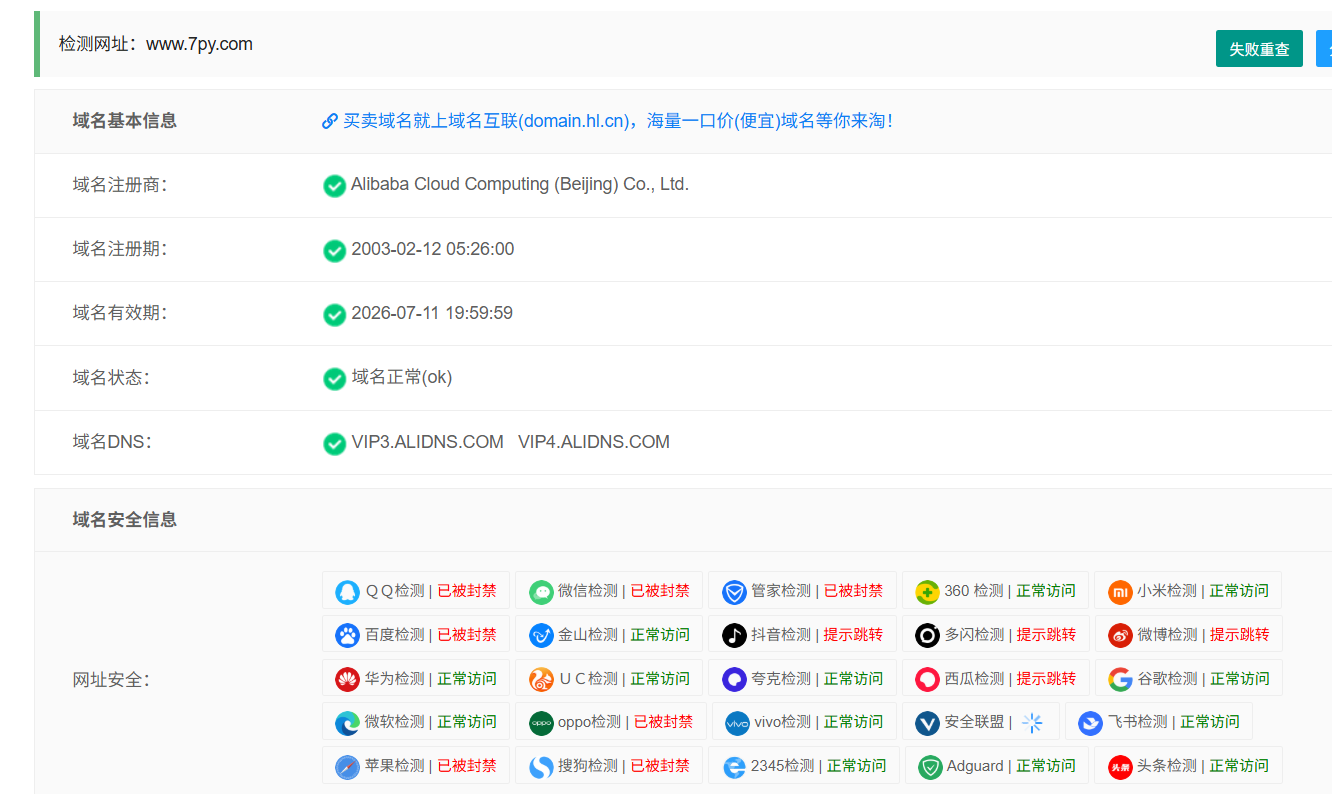The width and height of the screenshot is (1332, 794).
Task: Click the 安全联盟 loading status entry
Action: [981, 722]
